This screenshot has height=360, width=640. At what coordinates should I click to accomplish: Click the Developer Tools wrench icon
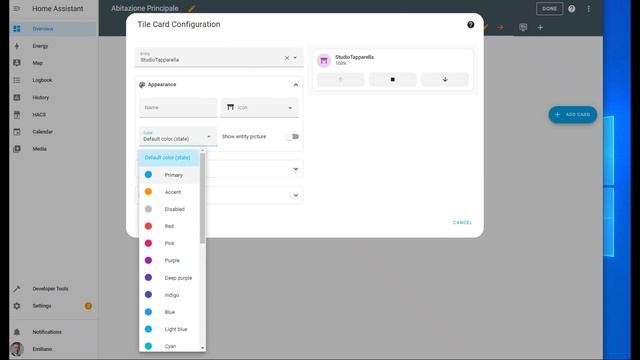[17, 289]
